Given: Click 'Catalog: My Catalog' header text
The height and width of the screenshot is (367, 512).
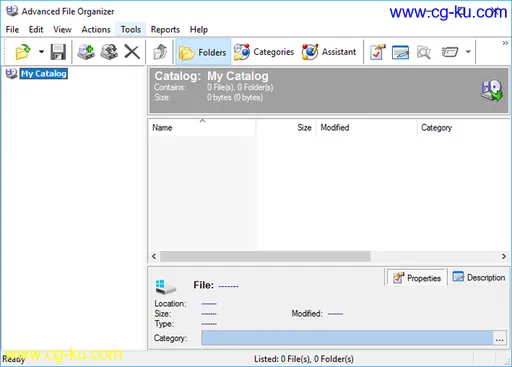Looking at the screenshot, I should click(x=211, y=76).
